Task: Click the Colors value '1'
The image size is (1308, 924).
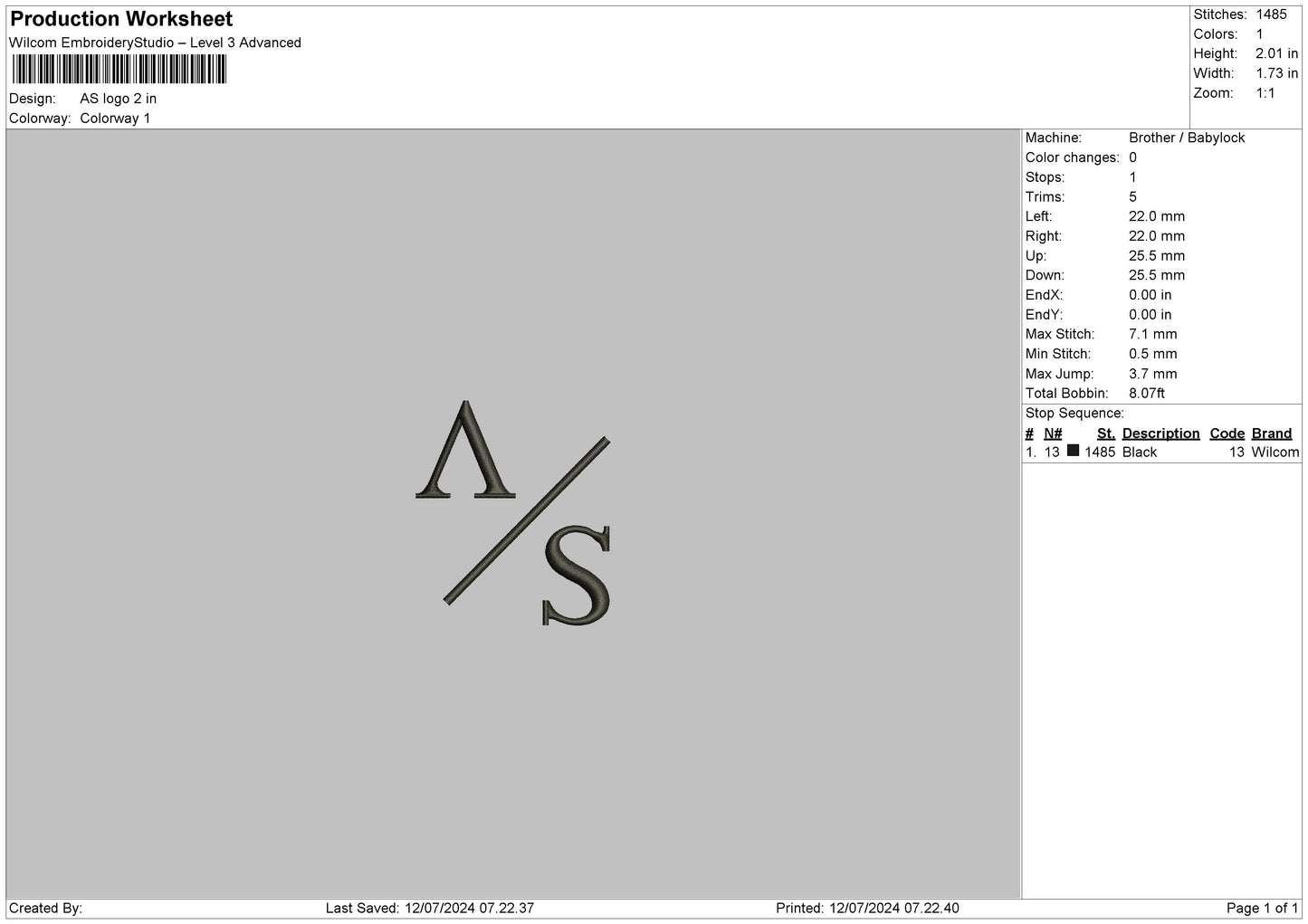Action: coord(1259,34)
